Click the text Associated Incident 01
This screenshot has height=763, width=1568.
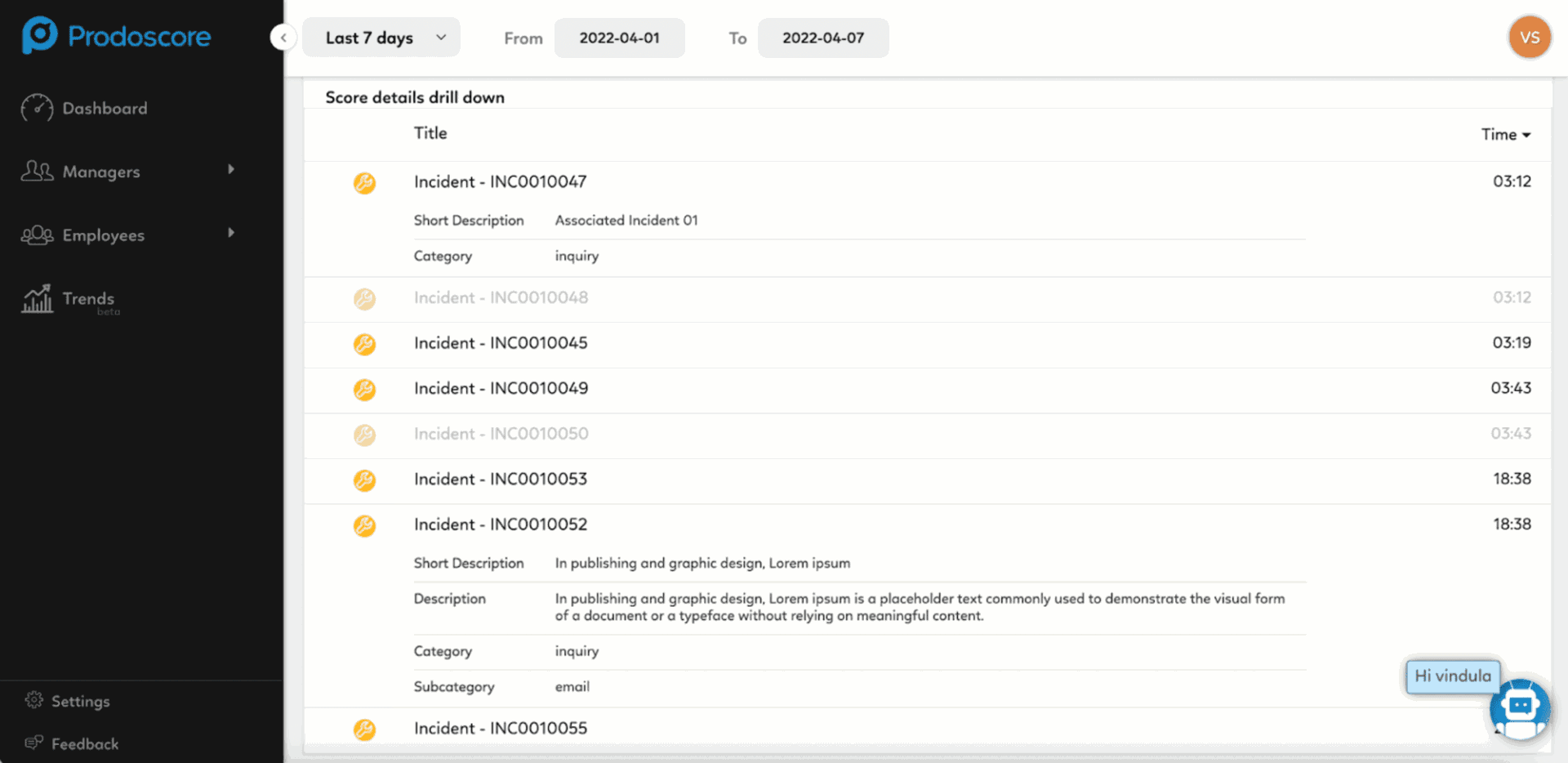click(x=626, y=221)
